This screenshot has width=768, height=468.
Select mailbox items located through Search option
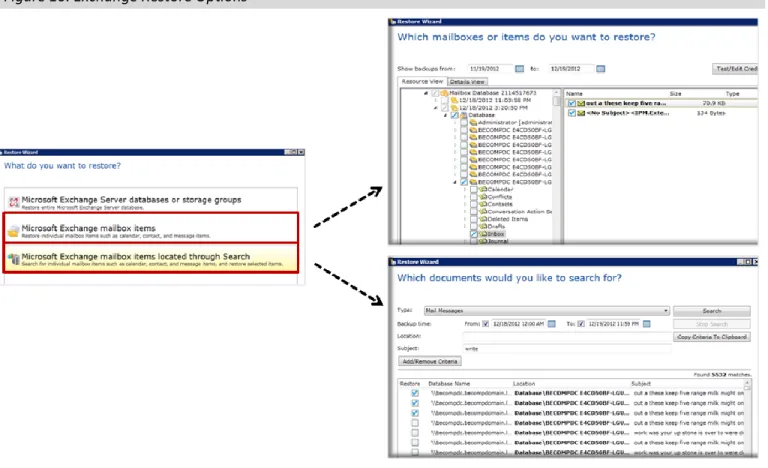151,258
